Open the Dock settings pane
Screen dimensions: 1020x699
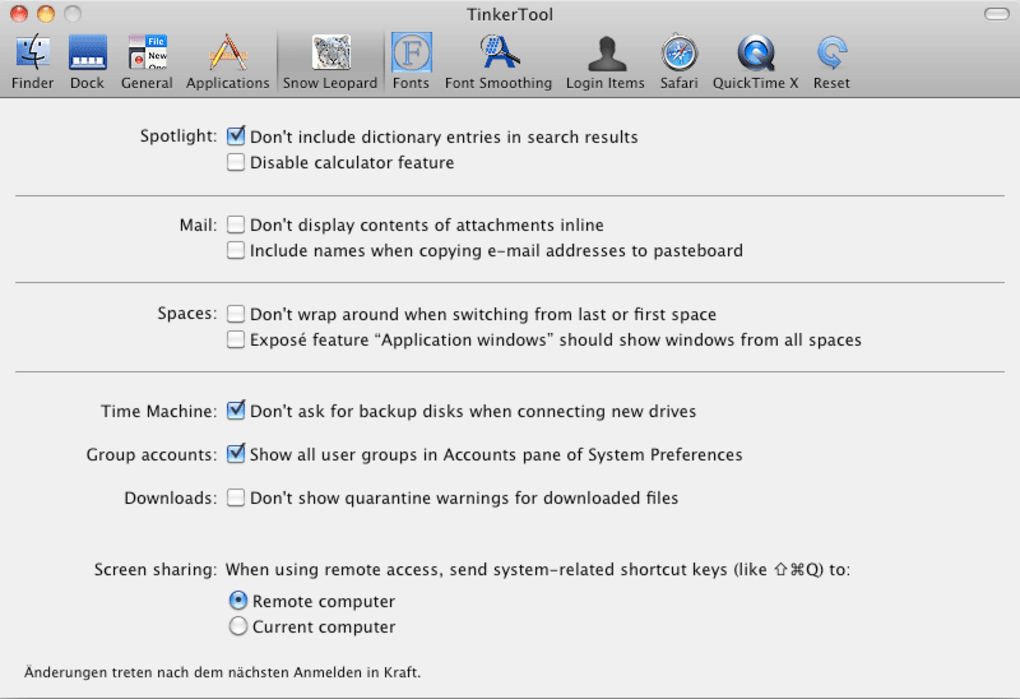pos(87,62)
